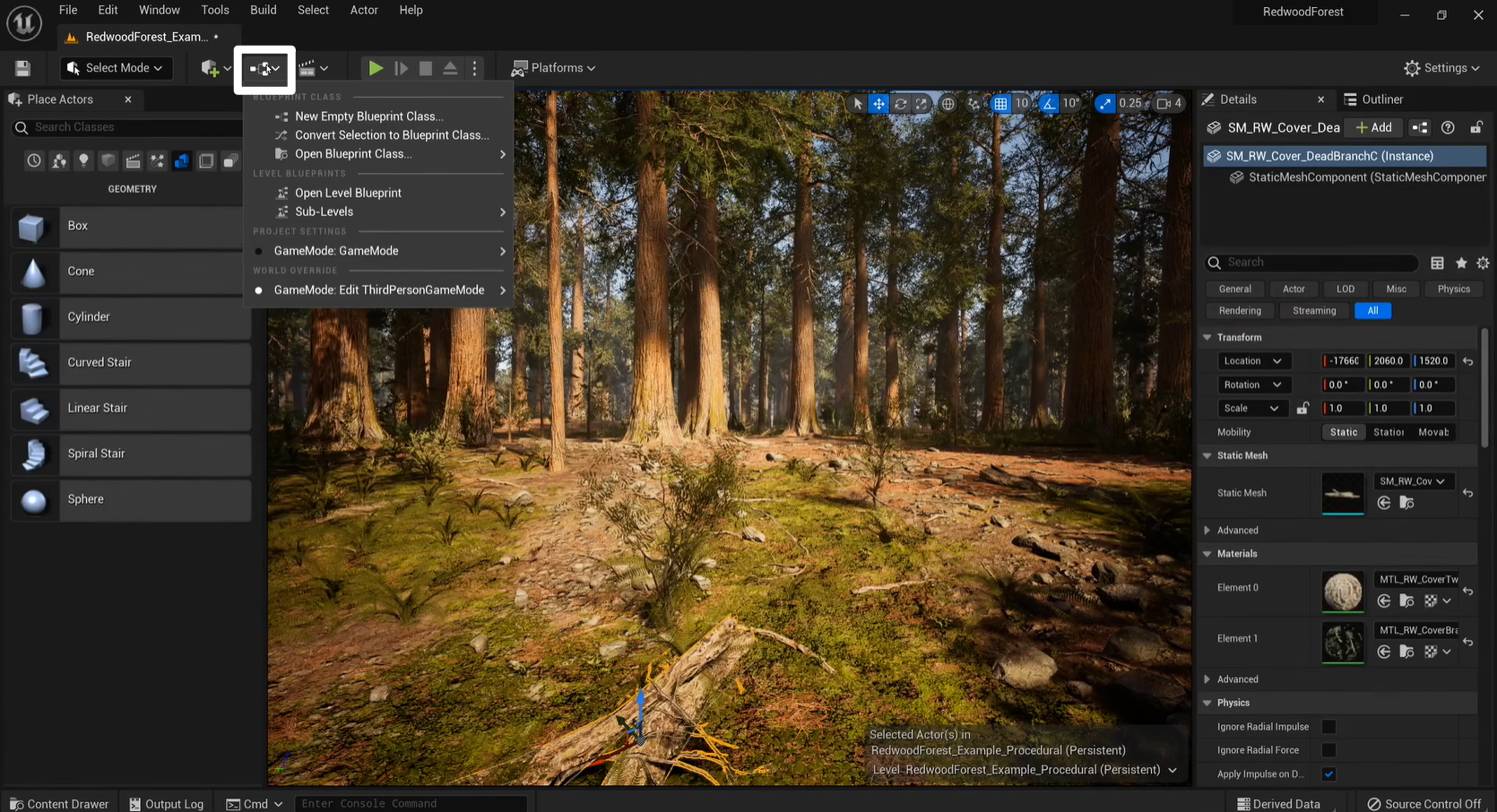Viewport: 1497px width, 812px height.
Task: Choose New Empty Blueprint Class menu entry
Action: point(368,117)
